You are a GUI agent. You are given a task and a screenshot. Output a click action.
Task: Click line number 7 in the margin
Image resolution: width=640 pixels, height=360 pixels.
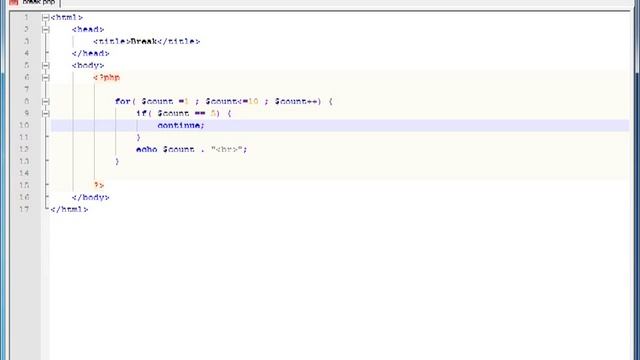point(27,89)
